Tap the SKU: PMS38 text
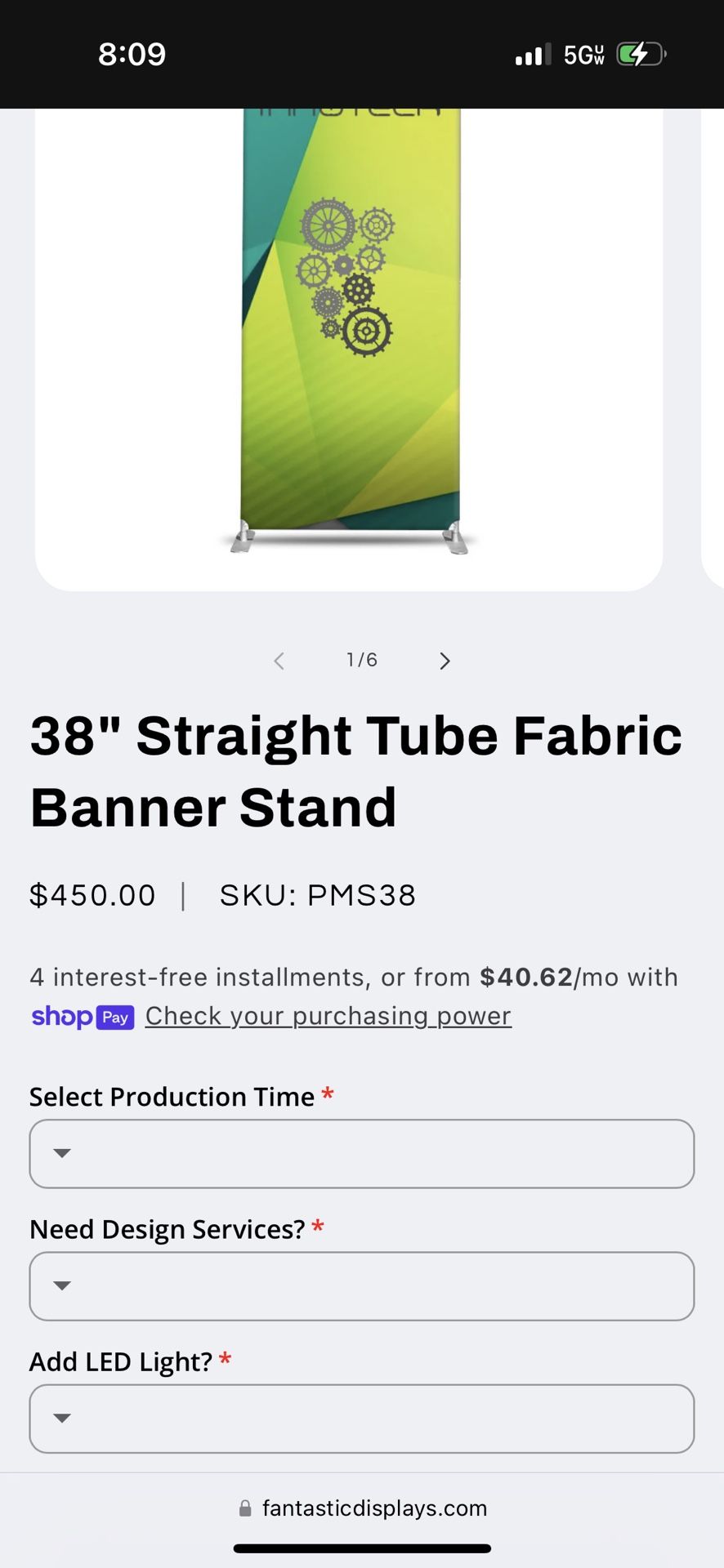The height and width of the screenshot is (1568, 724). [x=318, y=895]
